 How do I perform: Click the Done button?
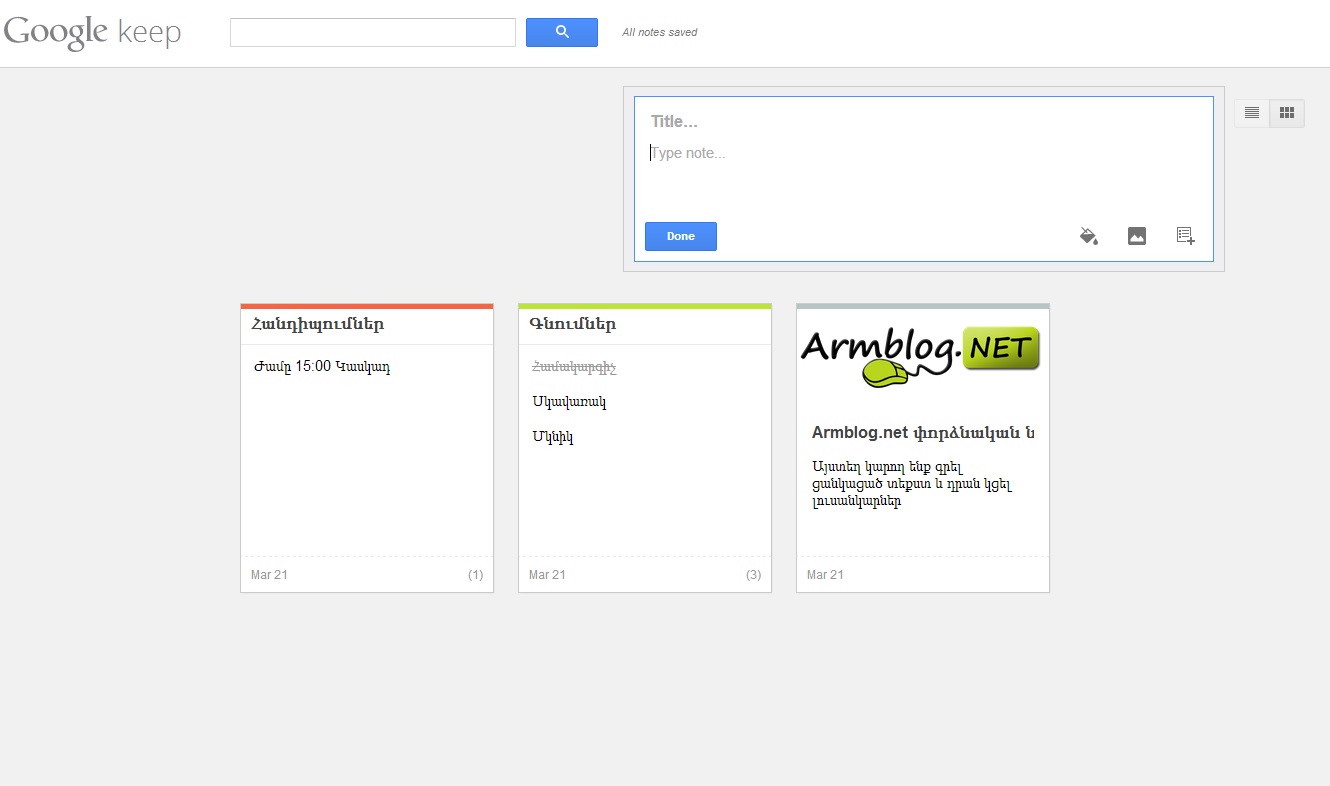pyautogui.click(x=681, y=236)
